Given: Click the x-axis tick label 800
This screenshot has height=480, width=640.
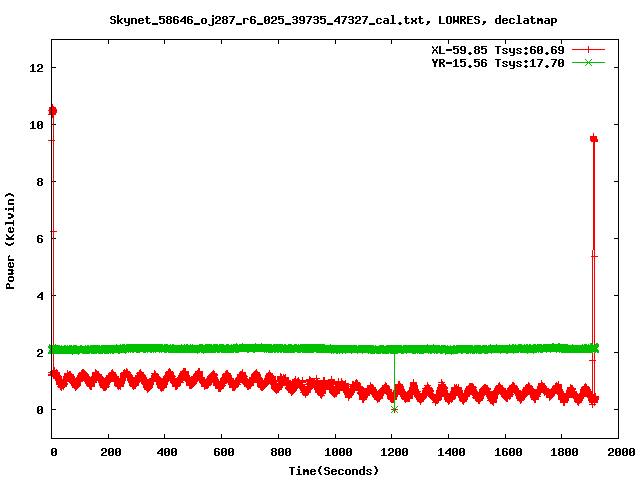Looking at the screenshot, I should pos(280,452).
